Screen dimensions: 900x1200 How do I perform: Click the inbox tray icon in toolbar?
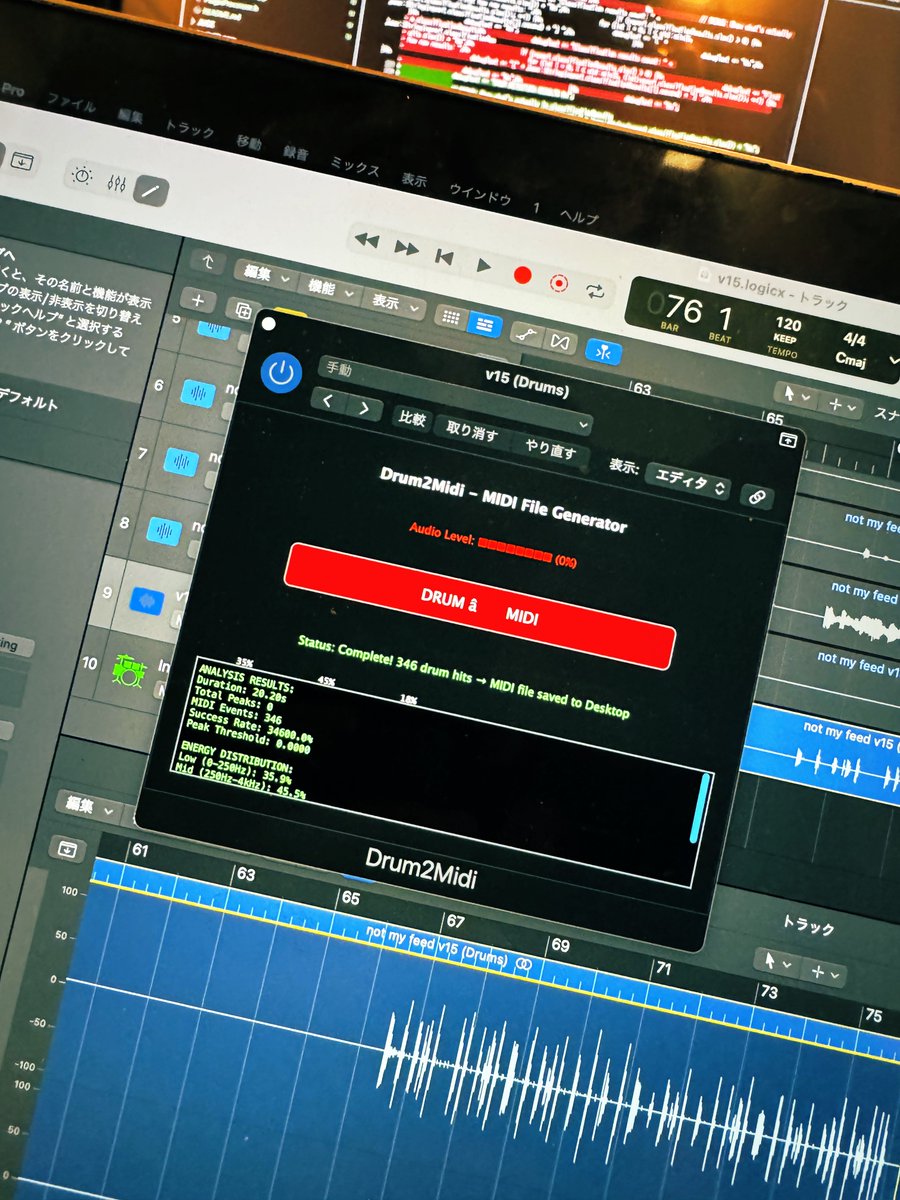pyautogui.click(x=22, y=160)
